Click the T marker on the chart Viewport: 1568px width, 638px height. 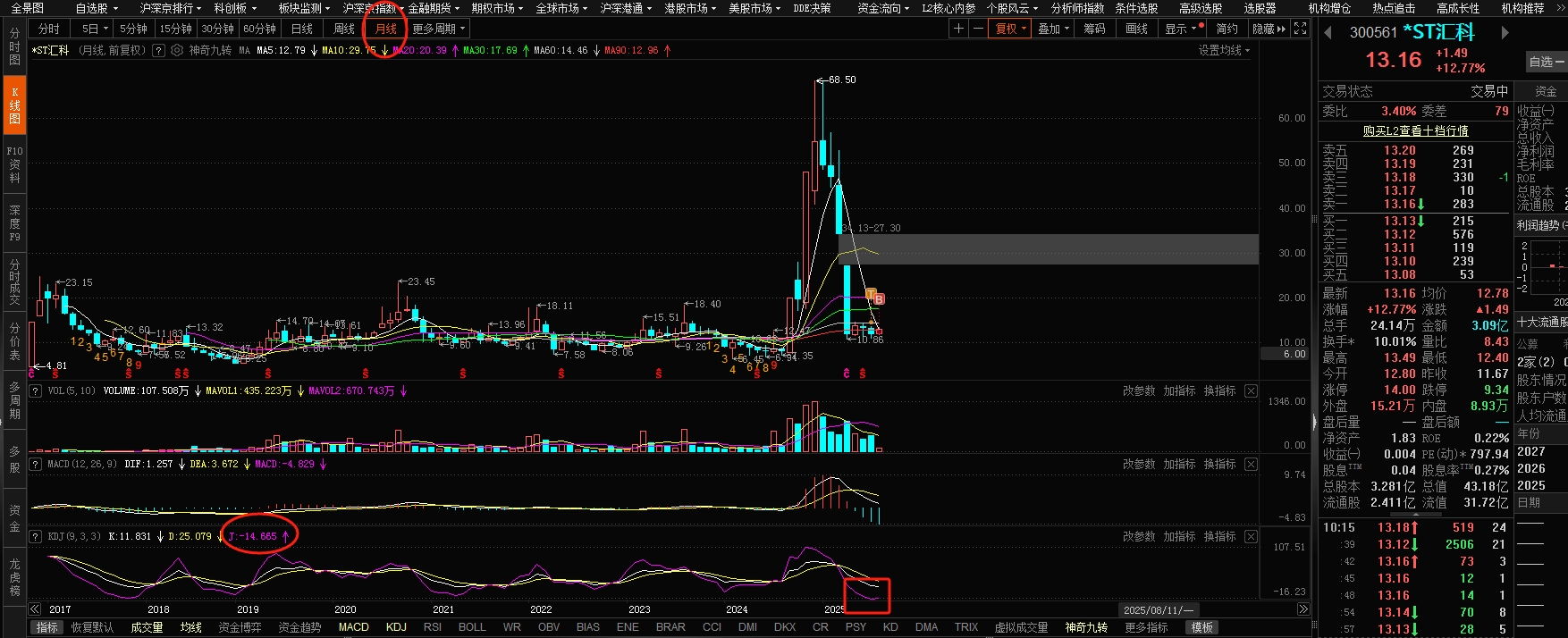pos(870,293)
